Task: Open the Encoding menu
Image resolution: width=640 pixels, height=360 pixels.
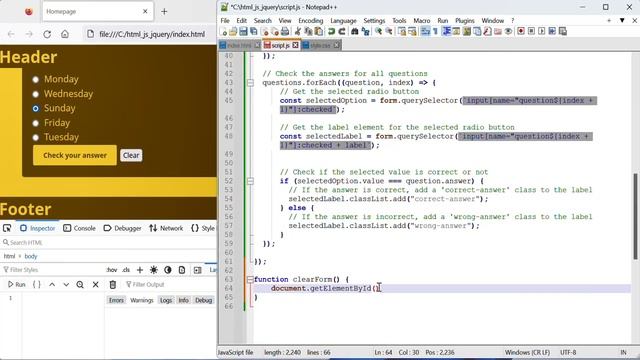Action: (310, 20)
